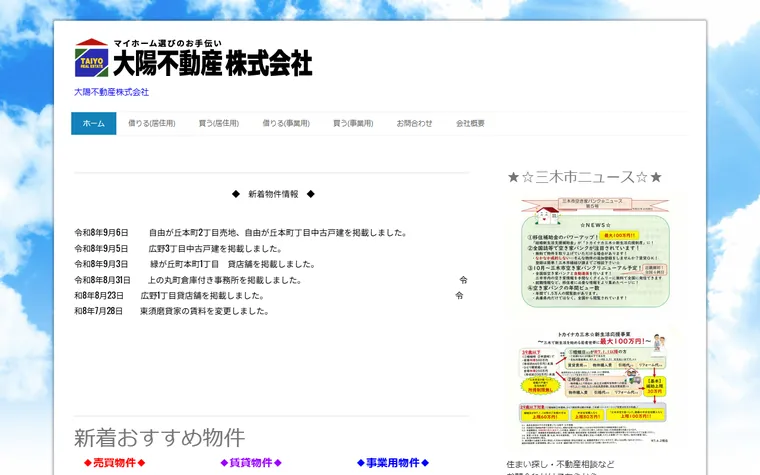Click the 三木市ニュース heading

click(585, 177)
